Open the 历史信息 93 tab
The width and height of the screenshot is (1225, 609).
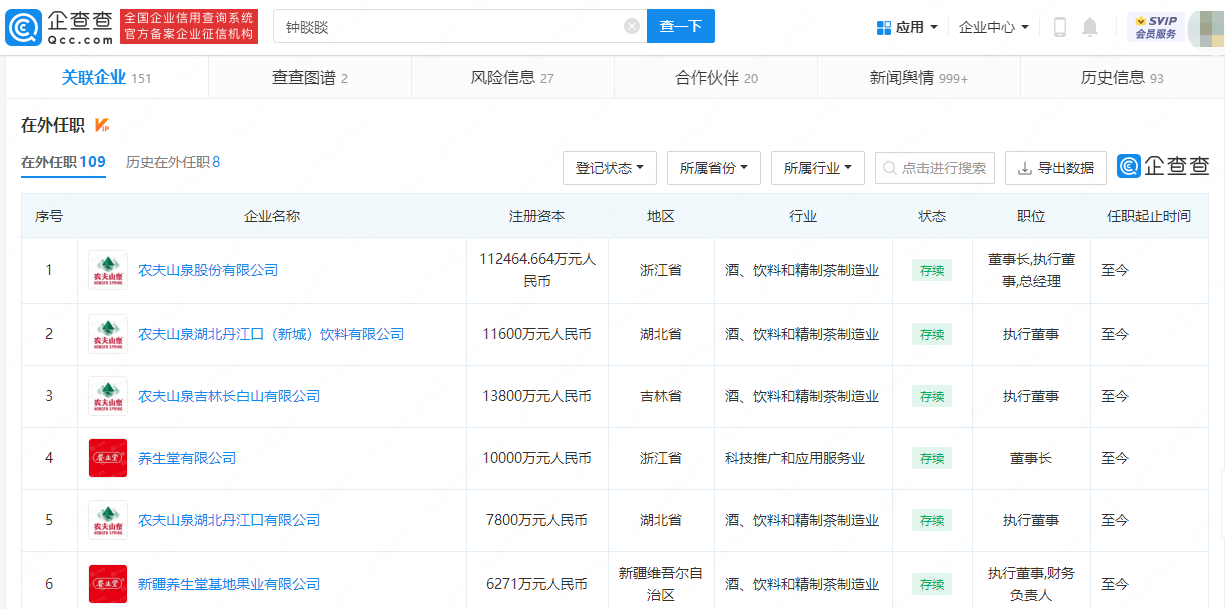tap(1122, 77)
